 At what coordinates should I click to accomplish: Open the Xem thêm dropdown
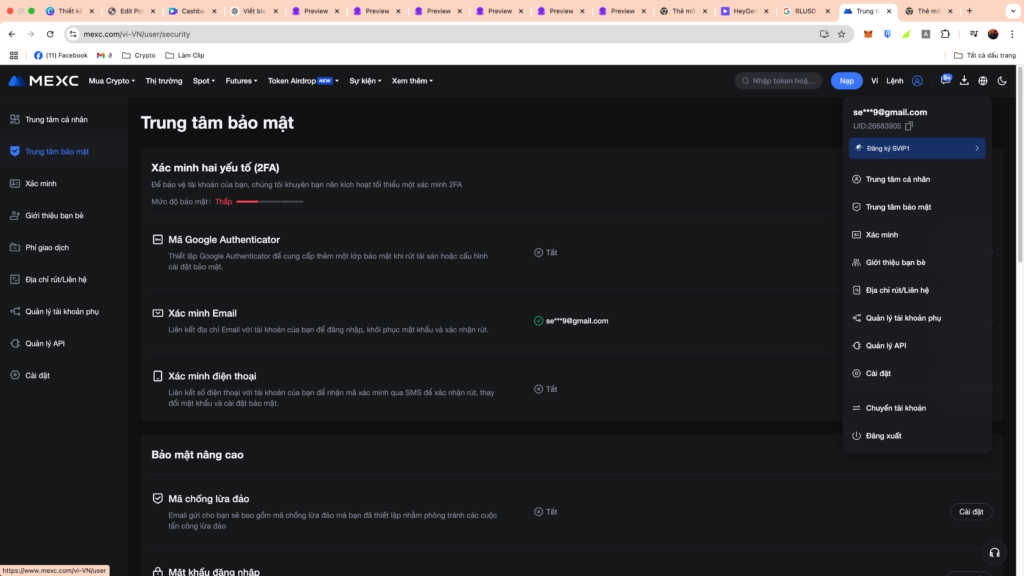pos(412,81)
